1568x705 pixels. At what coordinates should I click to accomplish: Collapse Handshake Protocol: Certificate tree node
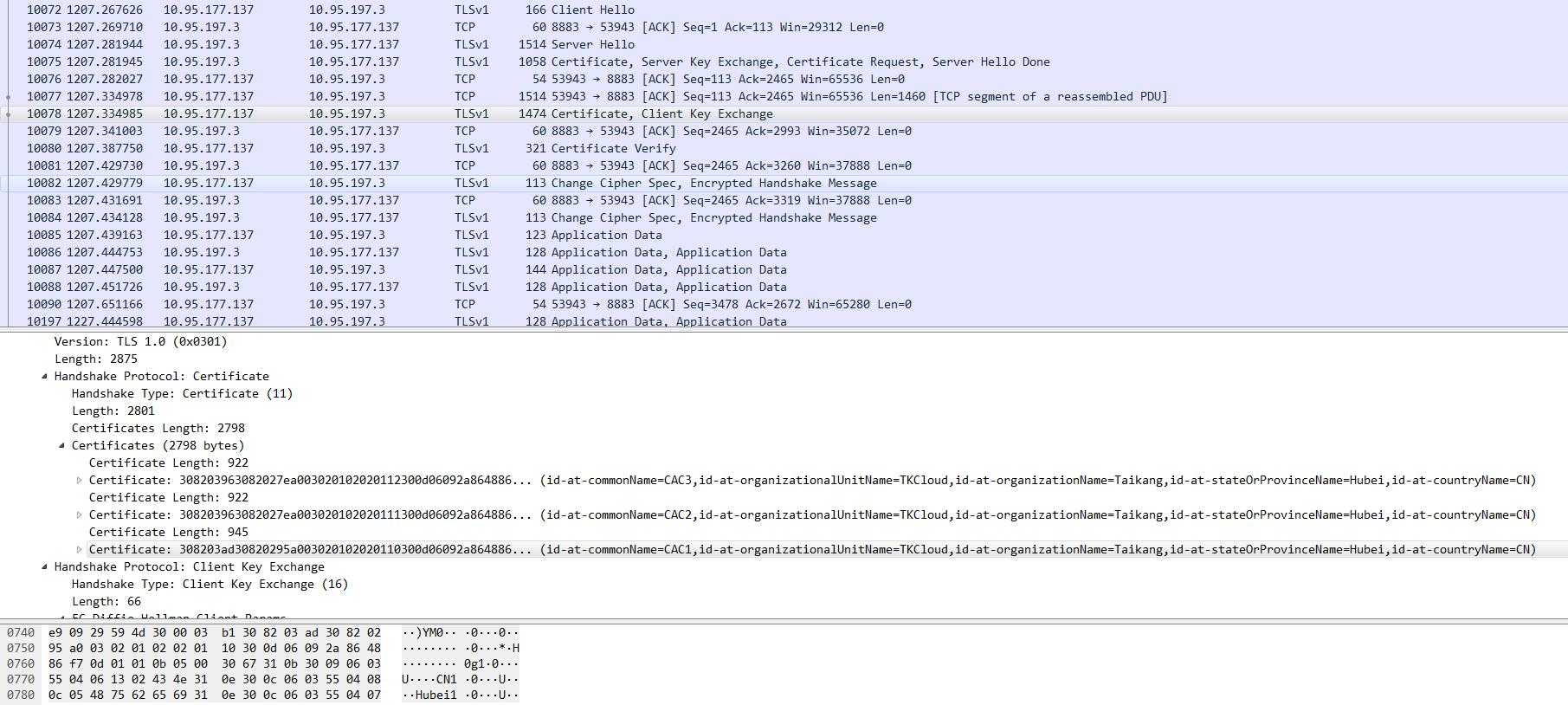[x=45, y=376]
